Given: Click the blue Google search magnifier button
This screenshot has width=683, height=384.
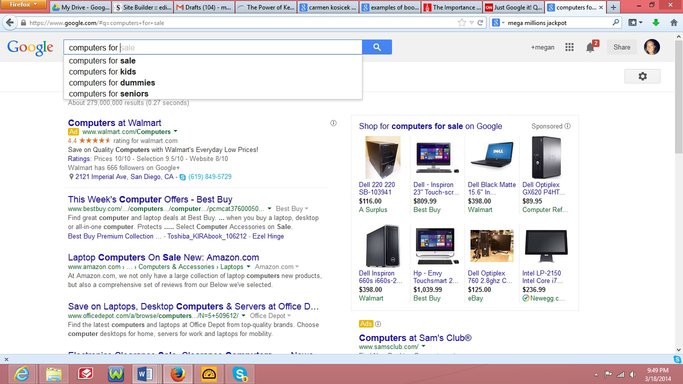Looking at the screenshot, I should pyautogui.click(x=377, y=47).
